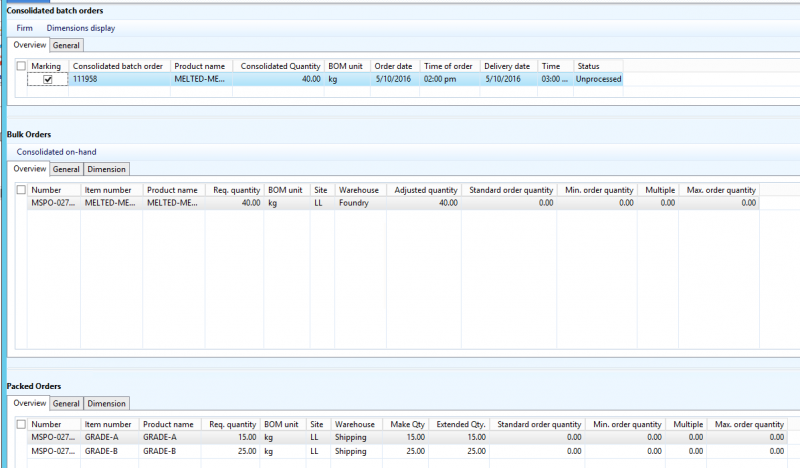Image resolution: width=800 pixels, height=468 pixels.
Task: Click 02:00 pm time of order cell
Action: click(x=449, y=79)
